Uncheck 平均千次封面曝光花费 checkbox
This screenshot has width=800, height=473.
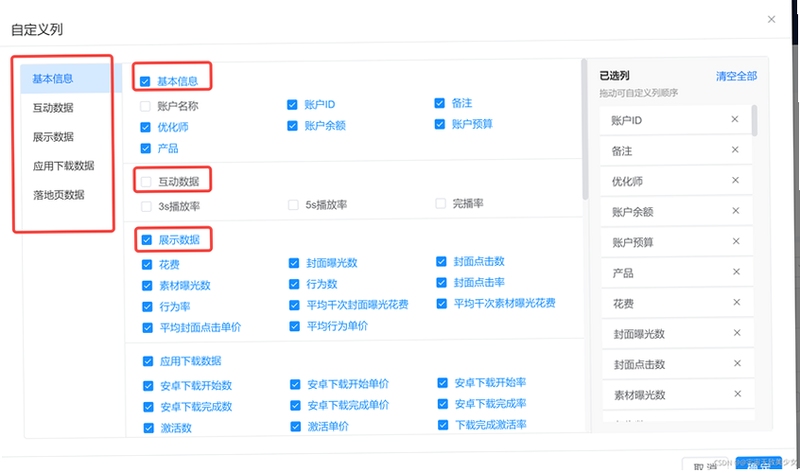[294, 305]
